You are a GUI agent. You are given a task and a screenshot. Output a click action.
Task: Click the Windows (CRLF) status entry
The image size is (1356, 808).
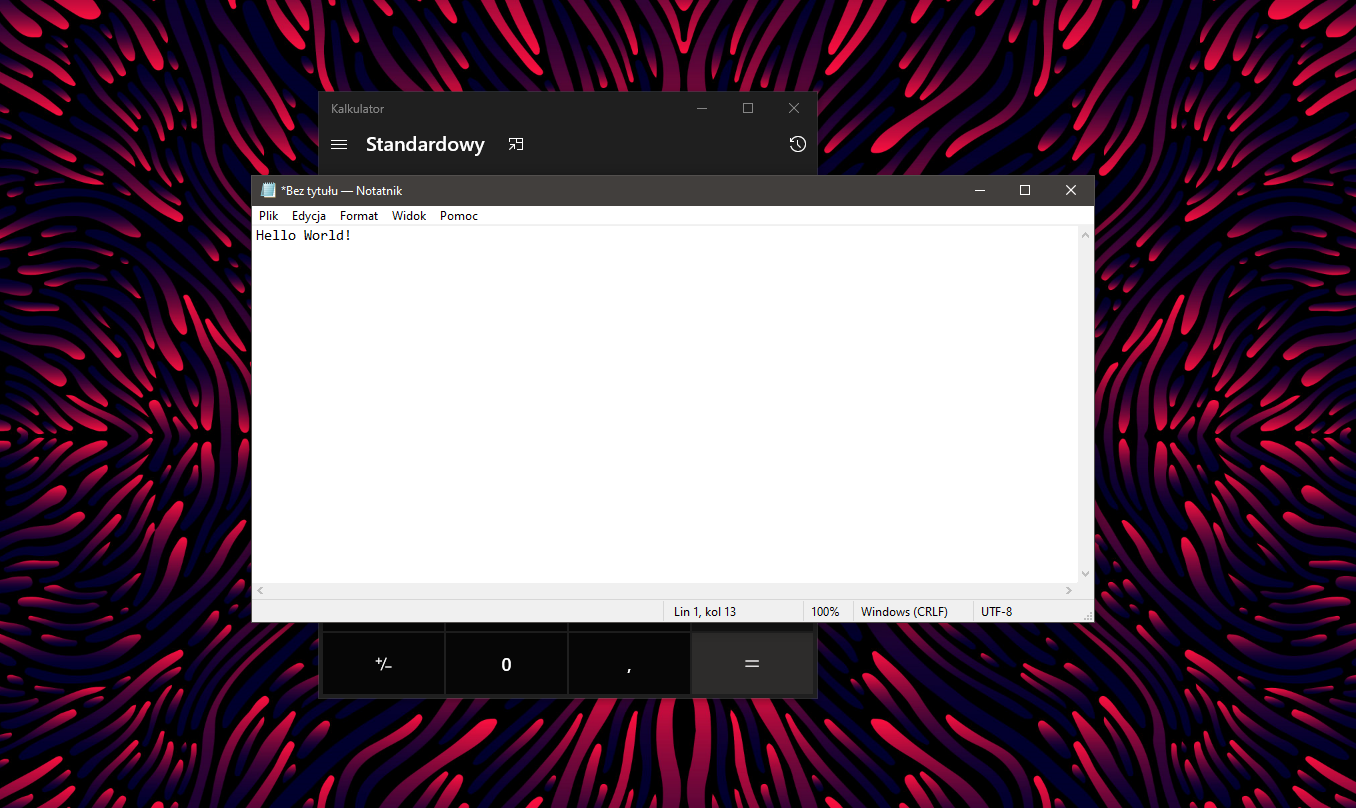(904, 611)
